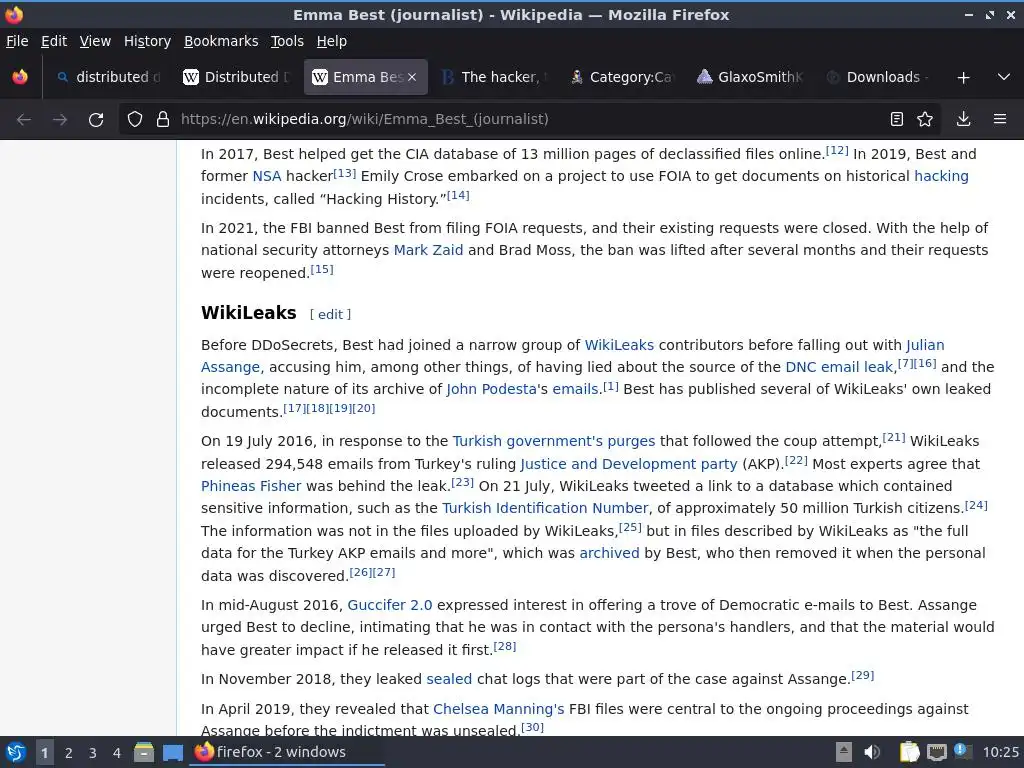Switch to workspace 3

click(x=93, y=753)
